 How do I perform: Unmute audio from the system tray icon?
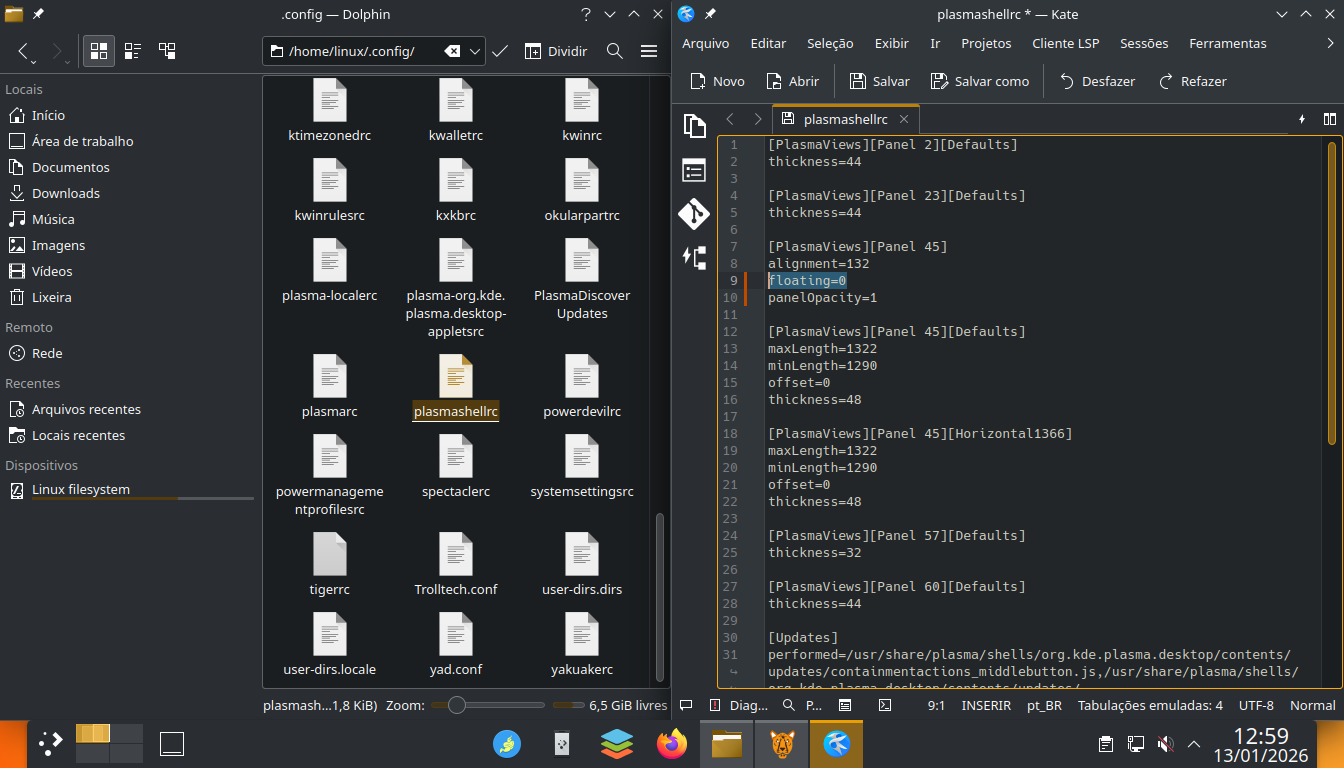click(x=1164, y=744)
